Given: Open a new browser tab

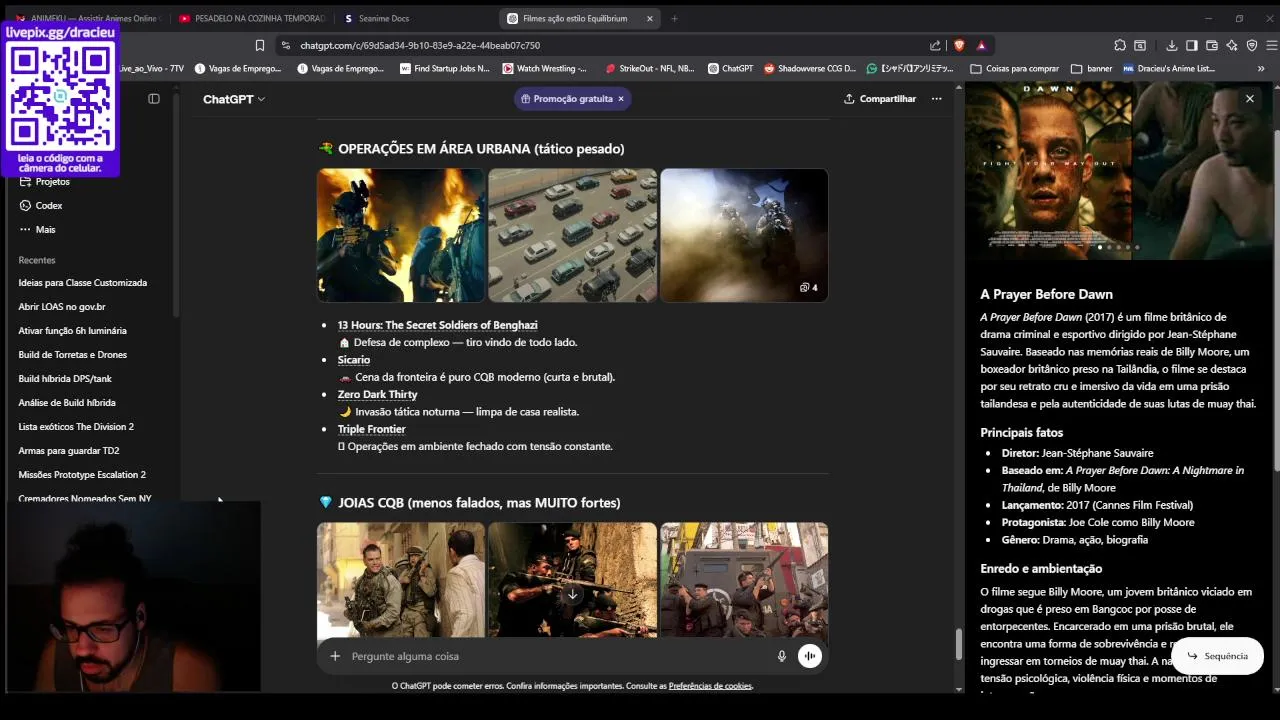Looking at the screenshot, I should pyautogui.click(x=674, y=18).
